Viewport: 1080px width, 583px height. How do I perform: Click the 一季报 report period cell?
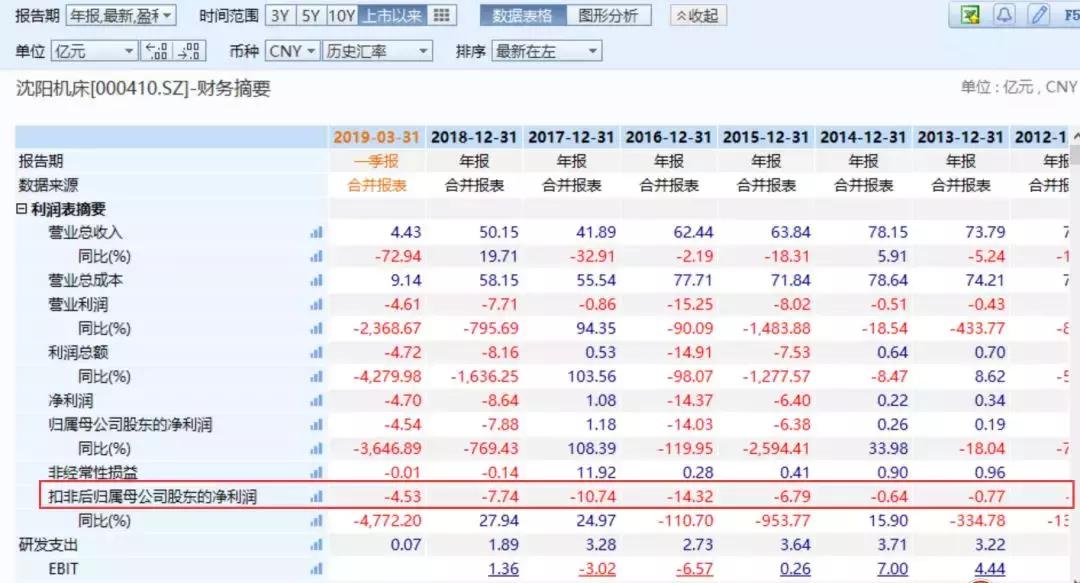point(376,161)
